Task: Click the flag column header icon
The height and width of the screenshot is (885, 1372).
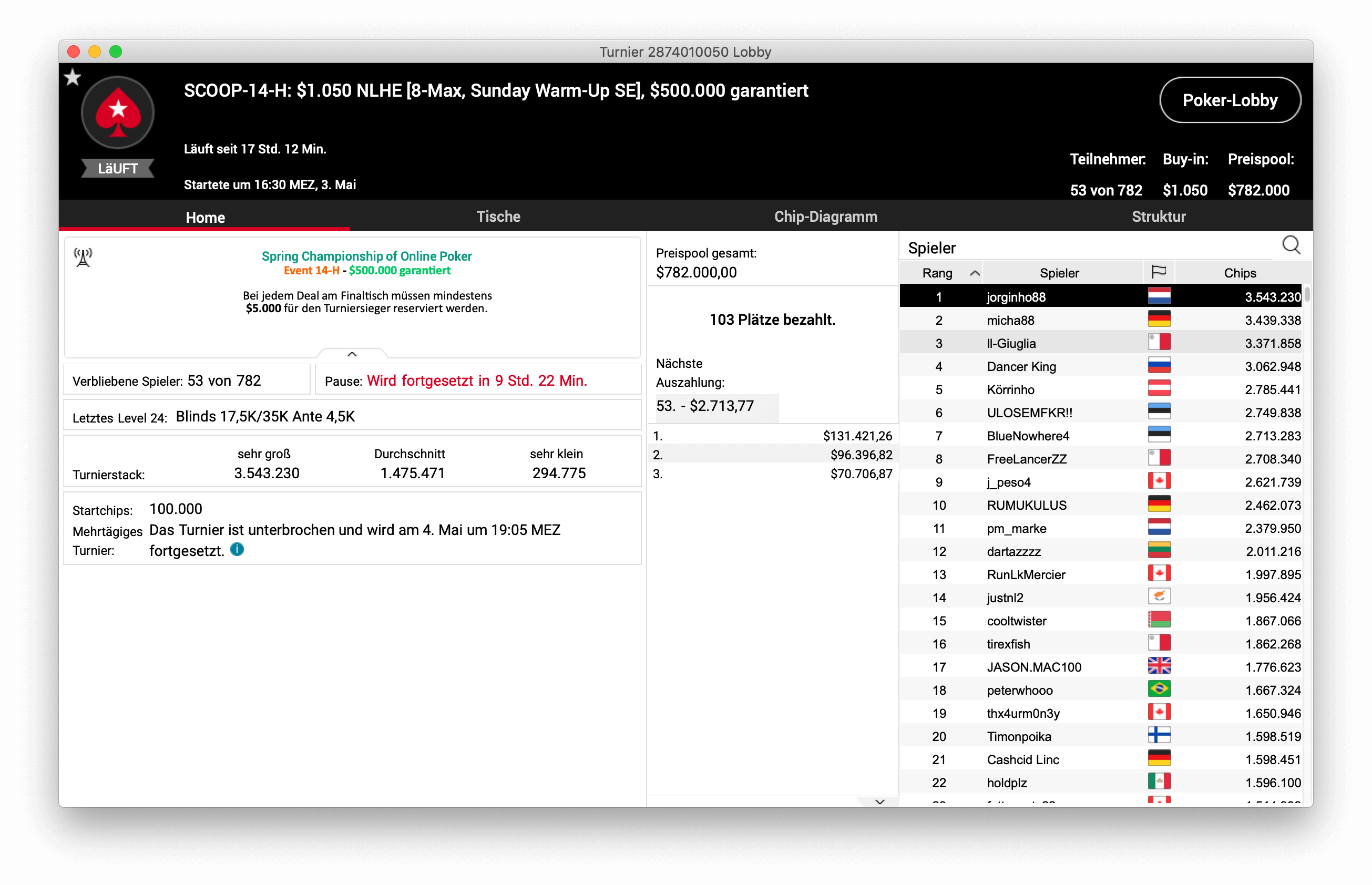Action: click(x=1159, y=272)
